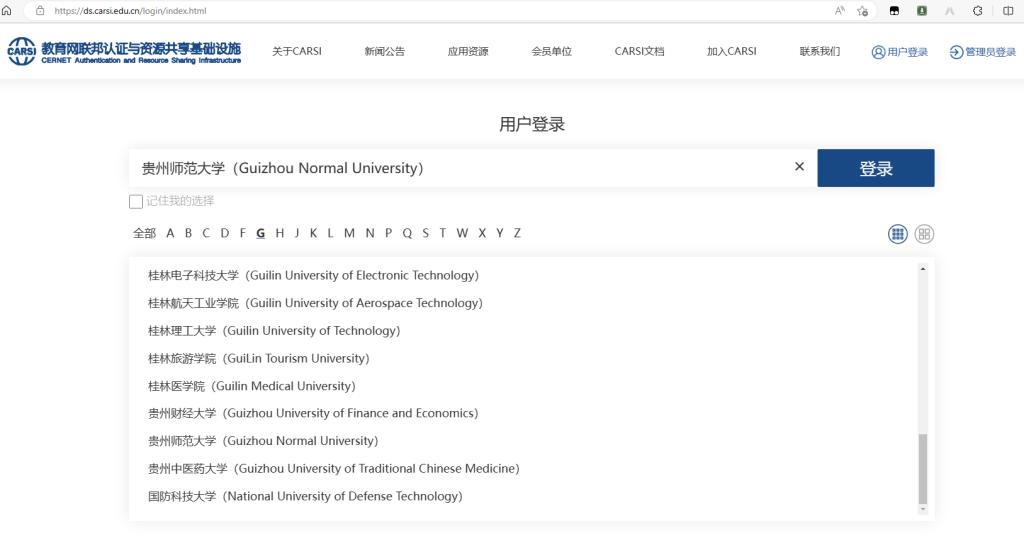Select Guilin University of Electronic Technology
The width and height of the screenshot is (1024, 540).
click(x=313, y=276)
